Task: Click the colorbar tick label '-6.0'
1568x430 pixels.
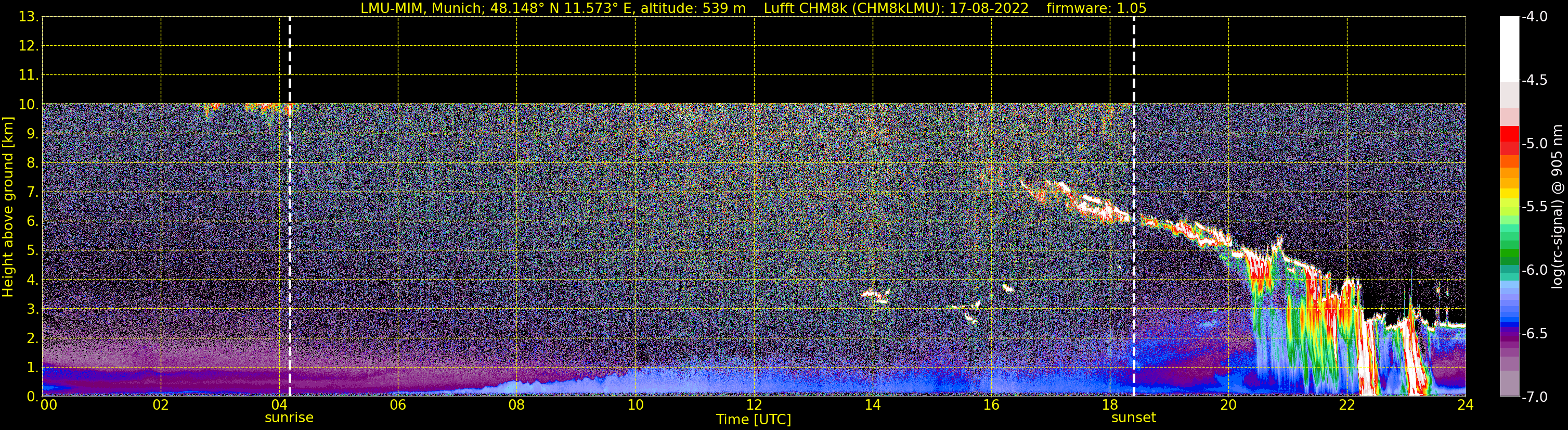Action: 1535,270
